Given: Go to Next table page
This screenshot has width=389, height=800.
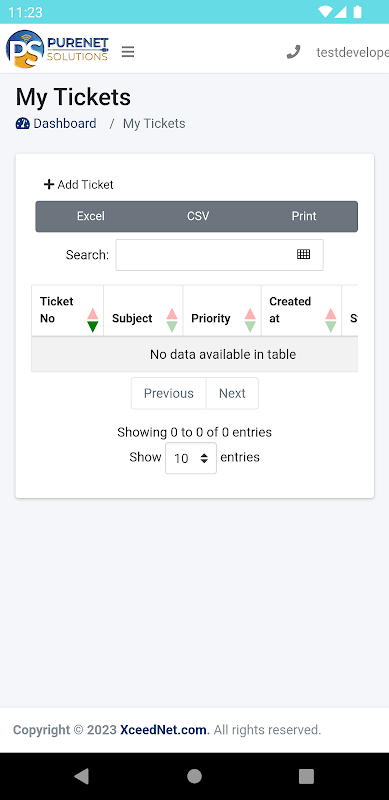Looking at the screenshot, I should (x=232, y=393).
